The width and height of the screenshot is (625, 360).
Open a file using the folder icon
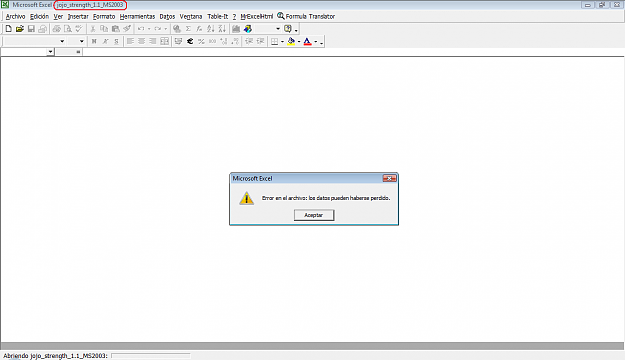[x=20, y=29]
